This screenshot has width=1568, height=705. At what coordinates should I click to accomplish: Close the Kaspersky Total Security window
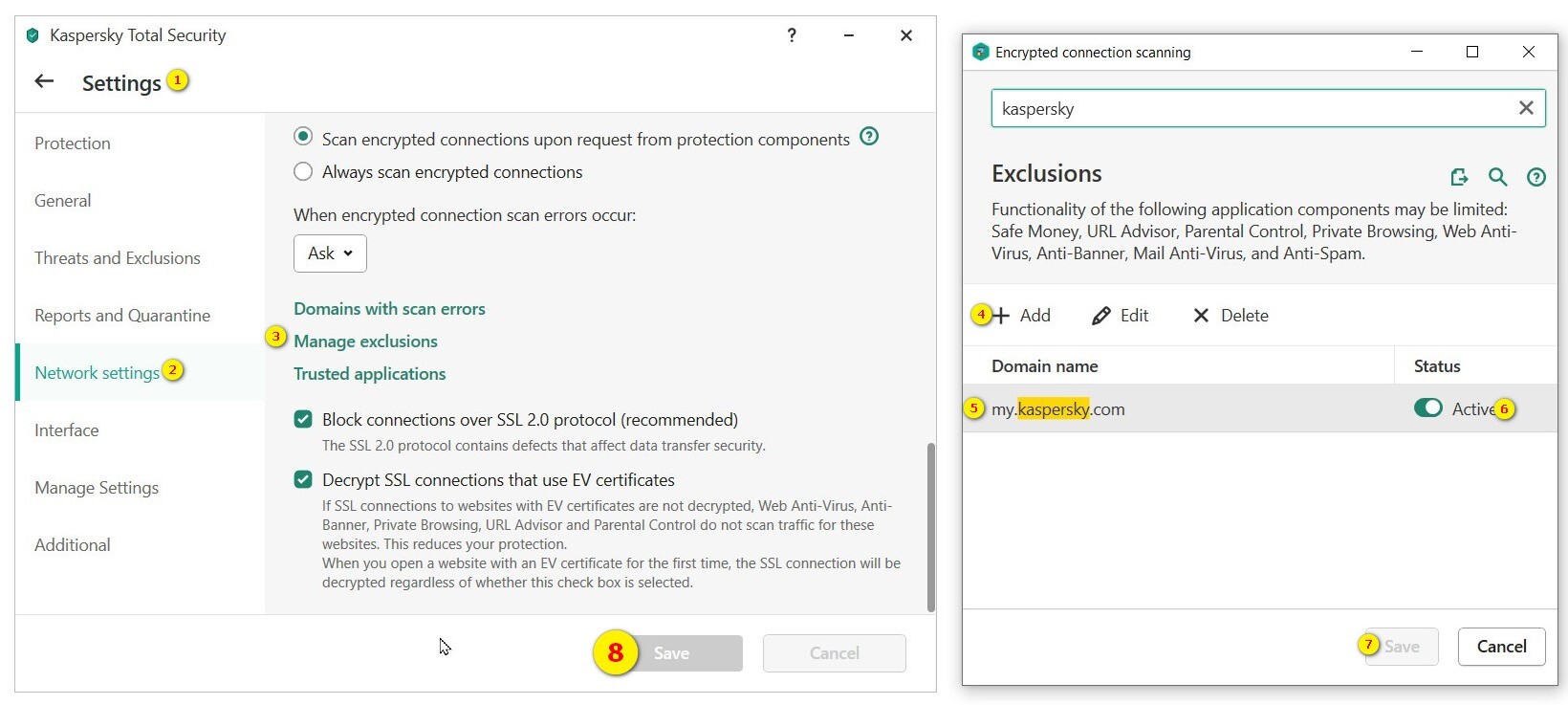[906, 35]
